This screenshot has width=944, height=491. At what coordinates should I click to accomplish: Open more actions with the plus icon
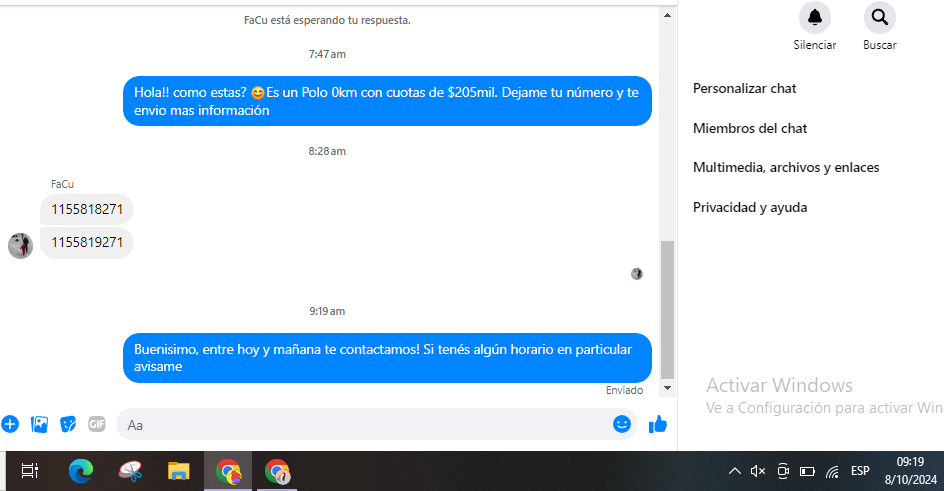point(10,424)
